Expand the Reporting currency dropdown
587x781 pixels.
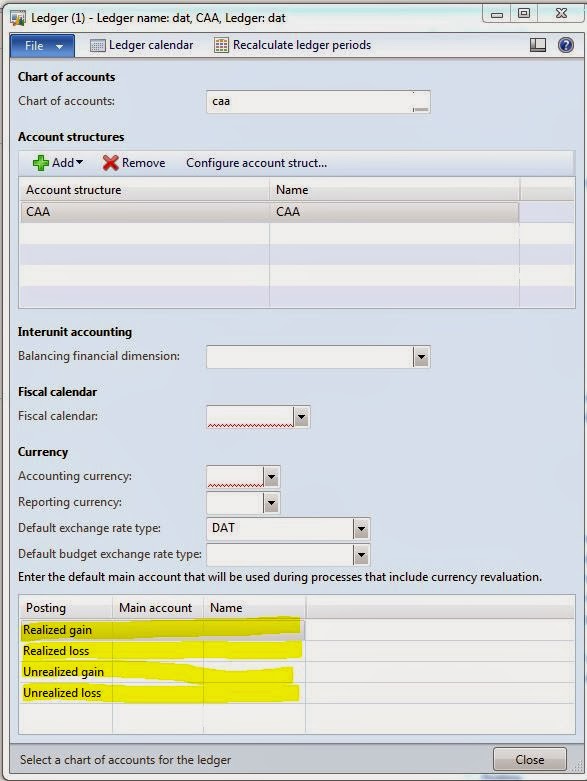pos(271,503)
